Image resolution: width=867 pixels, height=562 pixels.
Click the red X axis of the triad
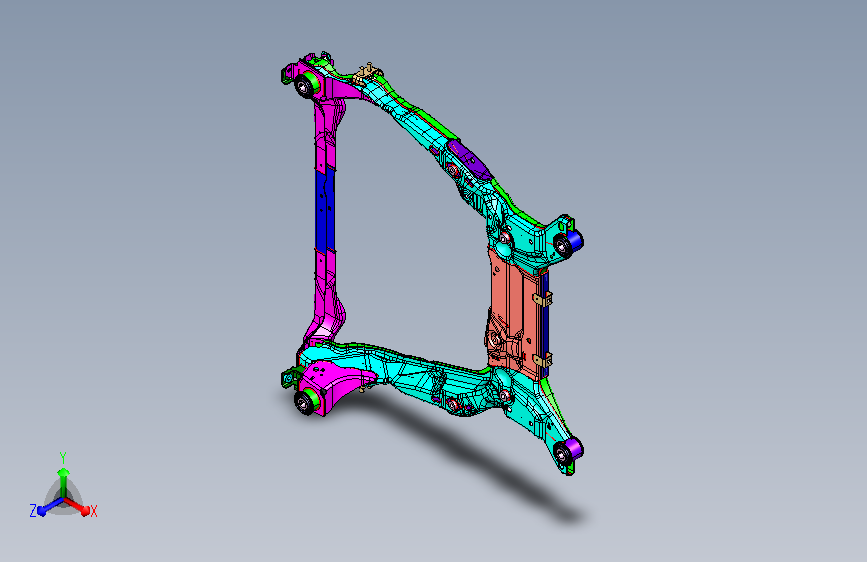click(x=77, y=506)
